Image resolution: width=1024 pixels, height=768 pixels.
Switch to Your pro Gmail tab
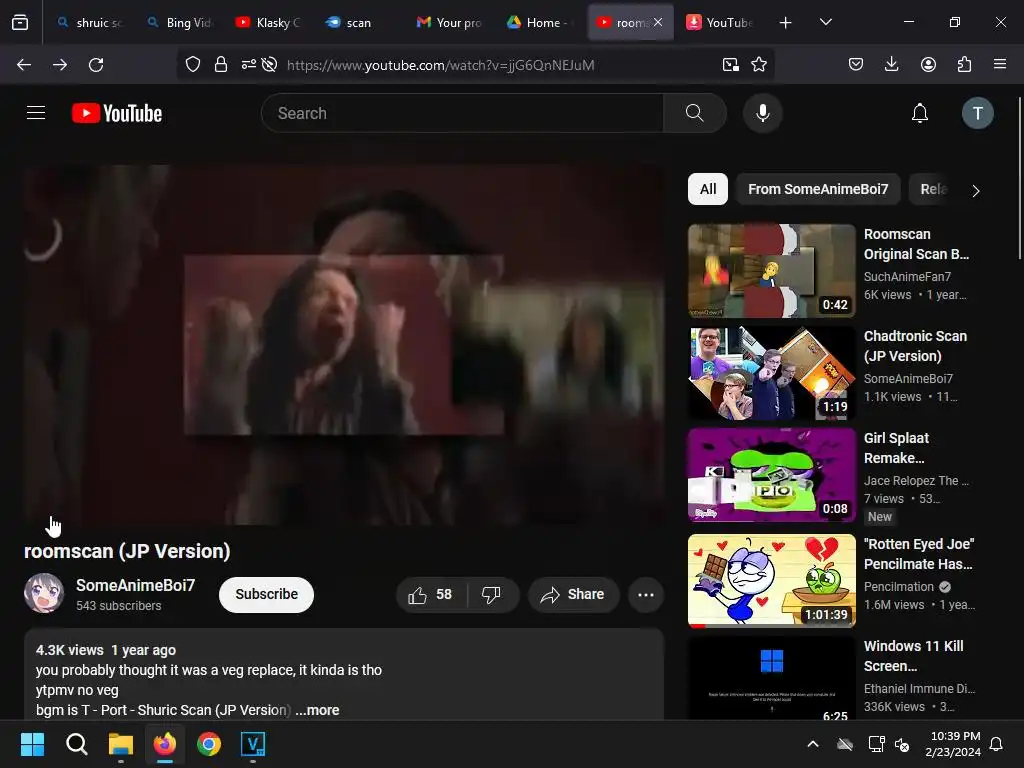coord(451,22)
